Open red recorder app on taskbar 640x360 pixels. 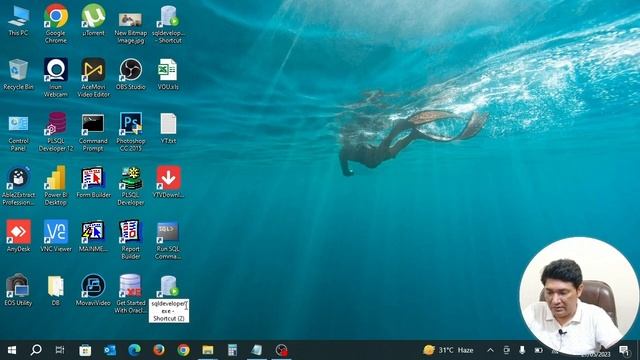281,350
